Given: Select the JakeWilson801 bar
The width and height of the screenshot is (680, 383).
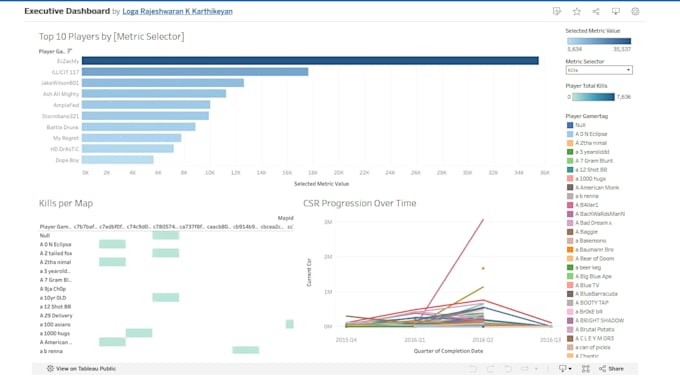Looking at the screenshot, I should point(163,83).
